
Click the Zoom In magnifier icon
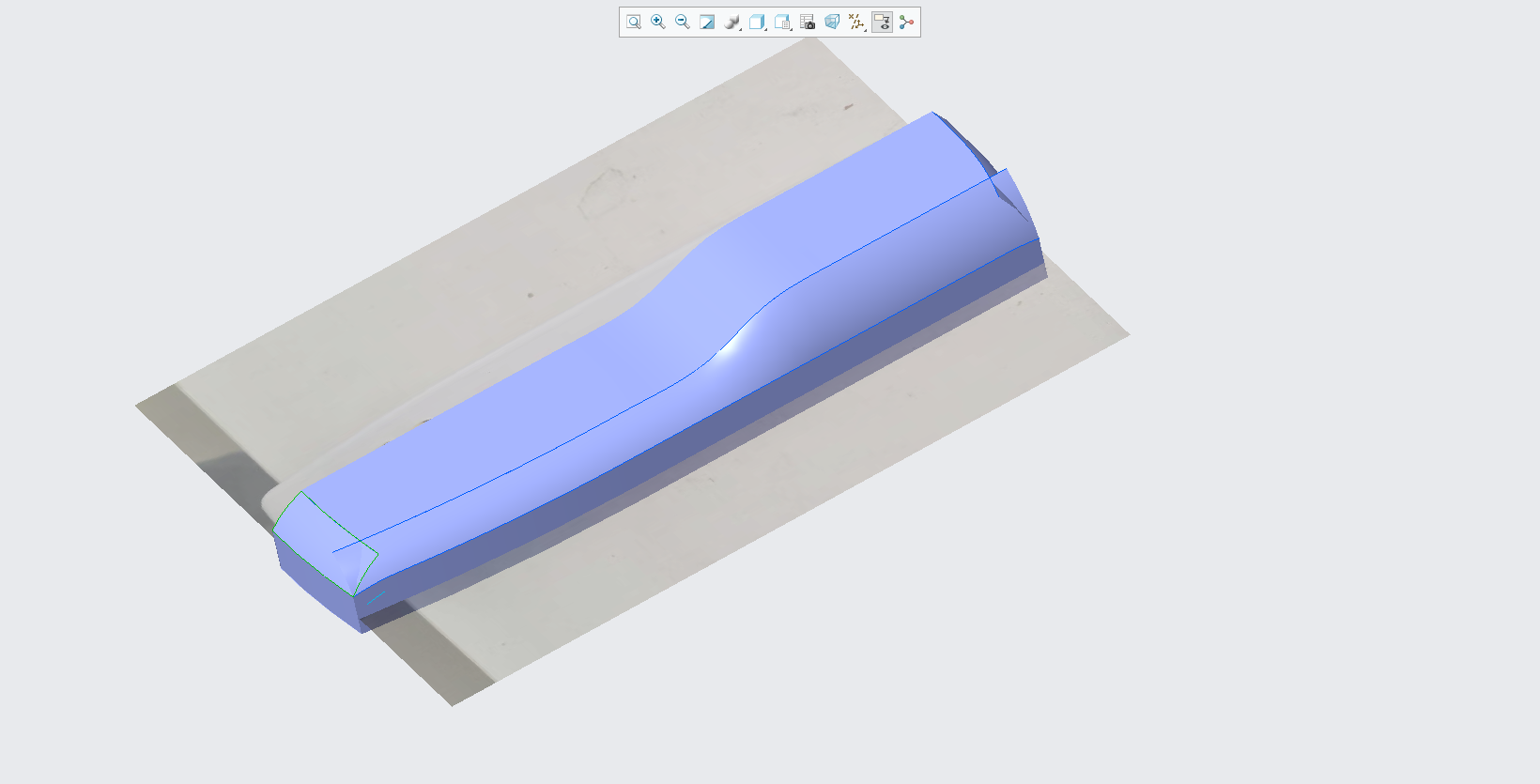(x=658, y=22)
